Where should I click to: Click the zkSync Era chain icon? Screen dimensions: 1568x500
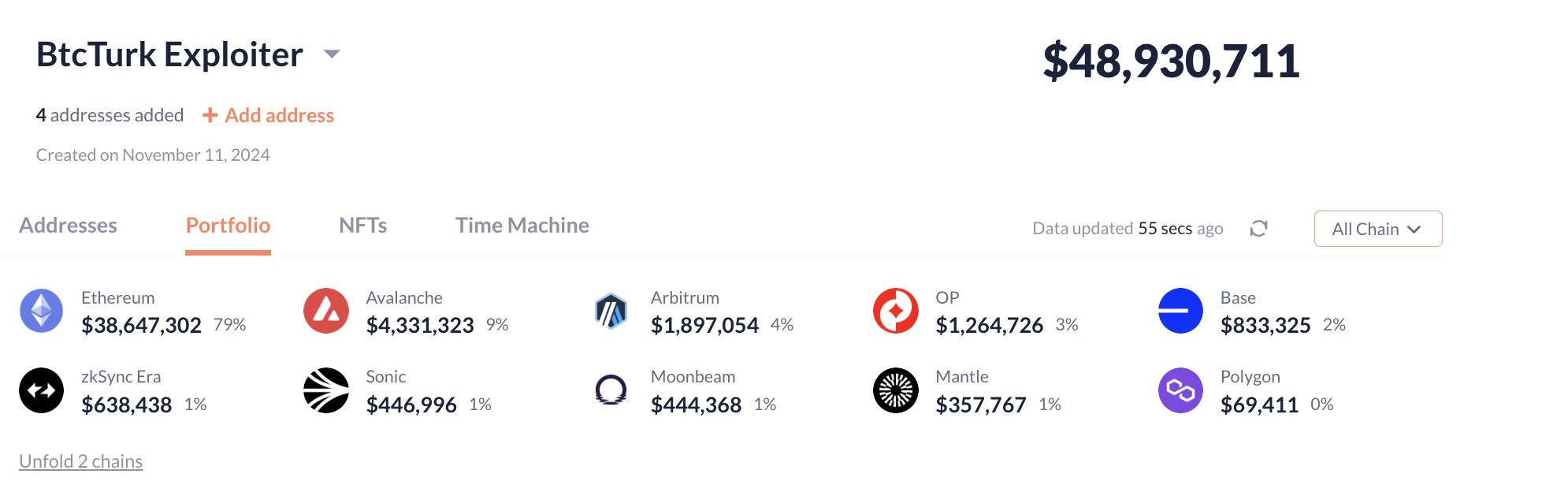tap(41, 390)
